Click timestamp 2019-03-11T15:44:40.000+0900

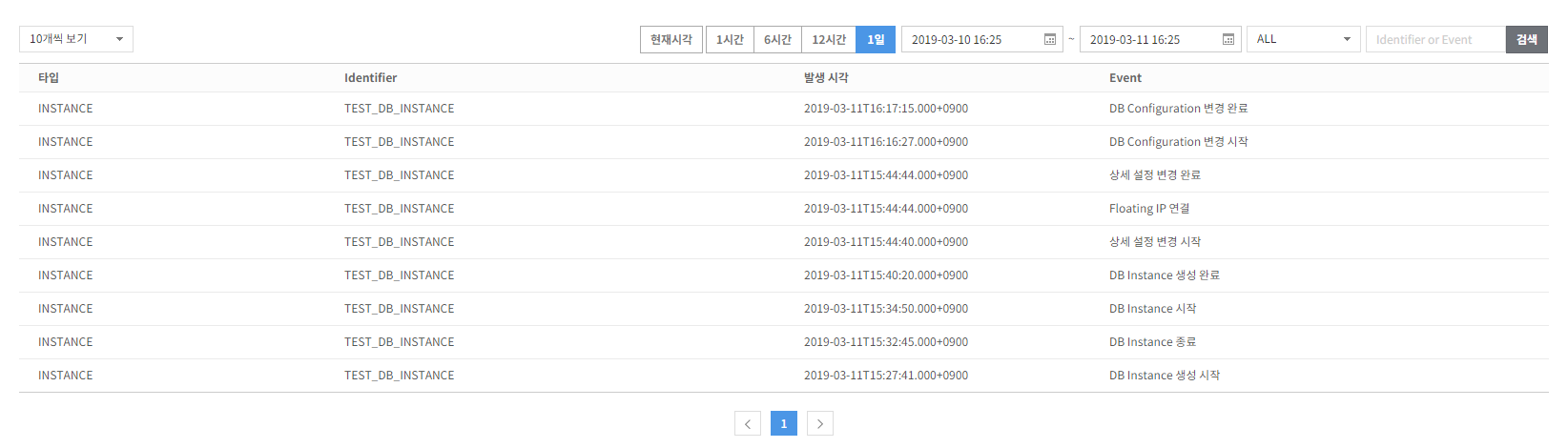point(886,242)
